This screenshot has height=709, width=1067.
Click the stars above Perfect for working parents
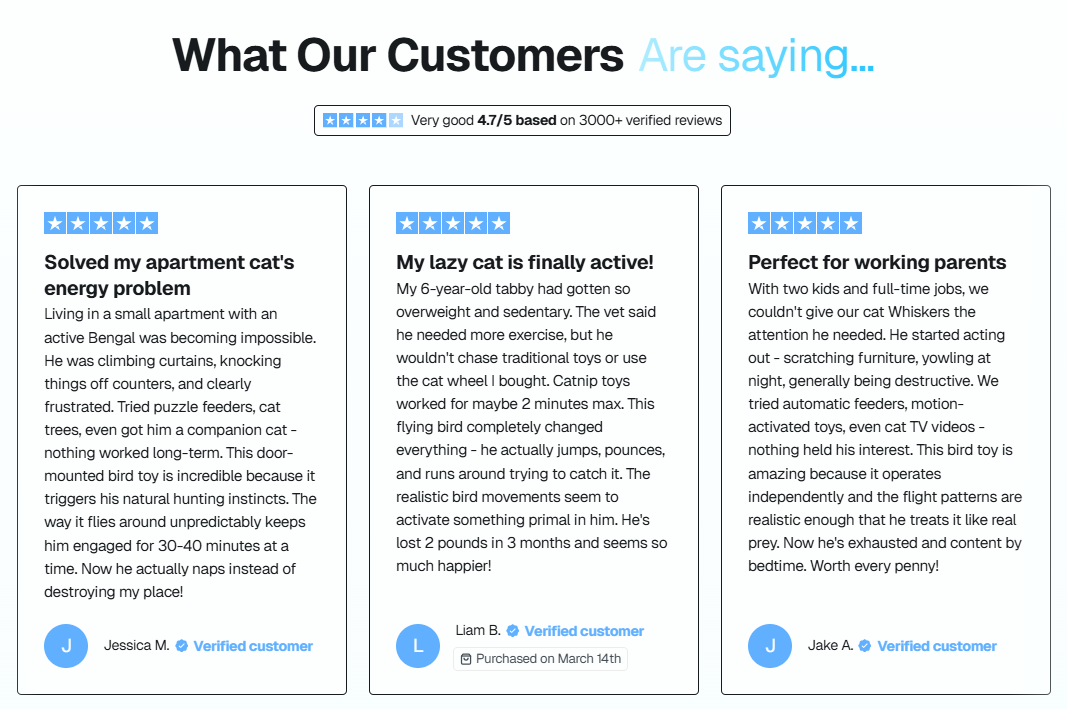(x=805, y=223)
